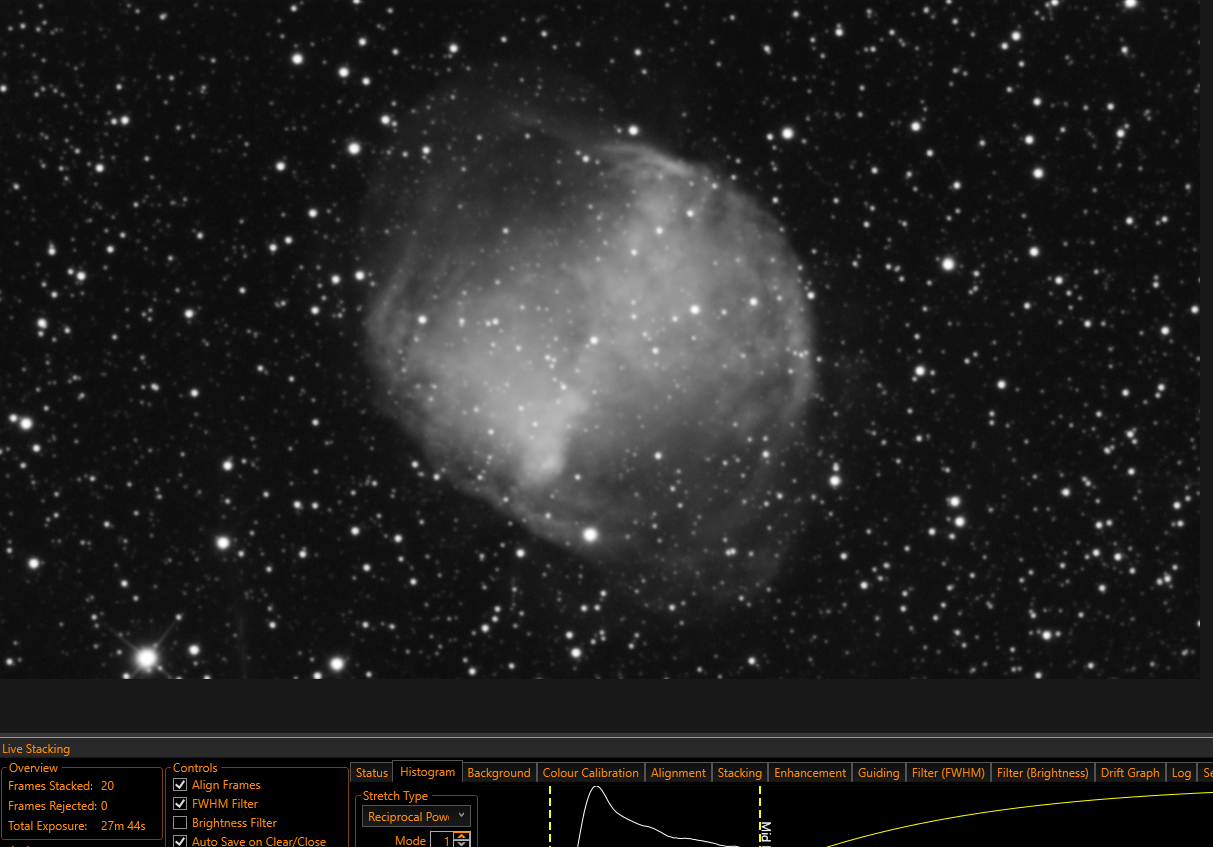
Task: Enable the Brightness Filter checkbox
Action: click(180, 823)
